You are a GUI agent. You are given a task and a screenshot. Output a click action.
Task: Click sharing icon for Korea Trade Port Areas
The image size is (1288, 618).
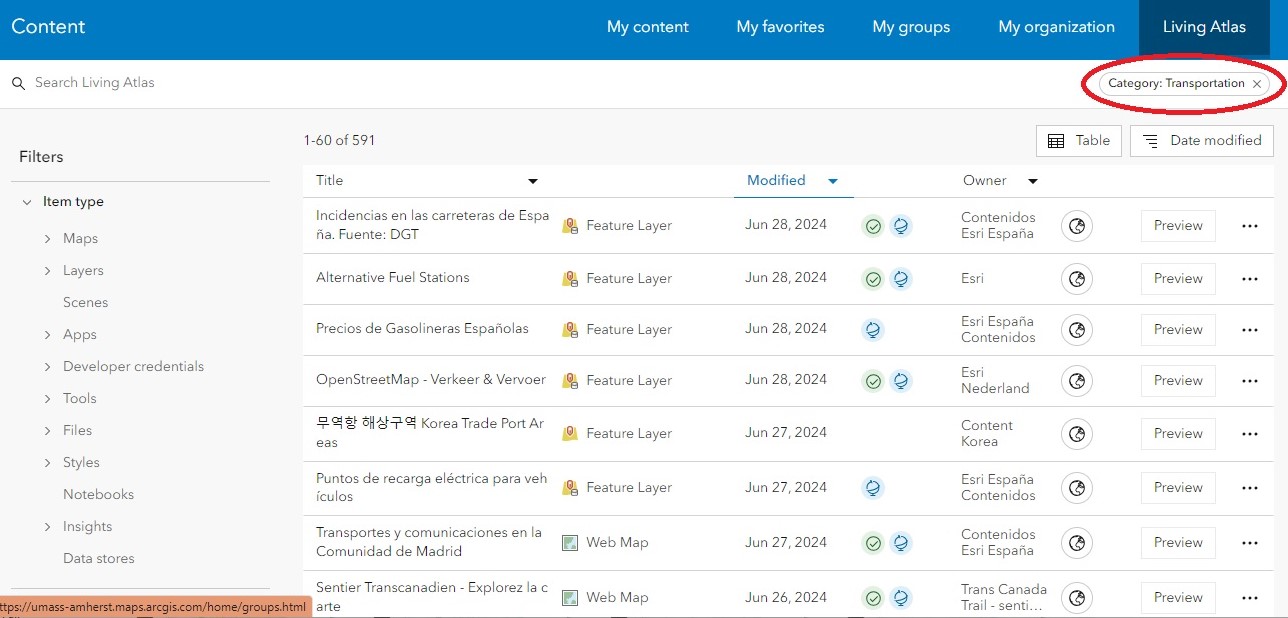tap(1076, 434)
